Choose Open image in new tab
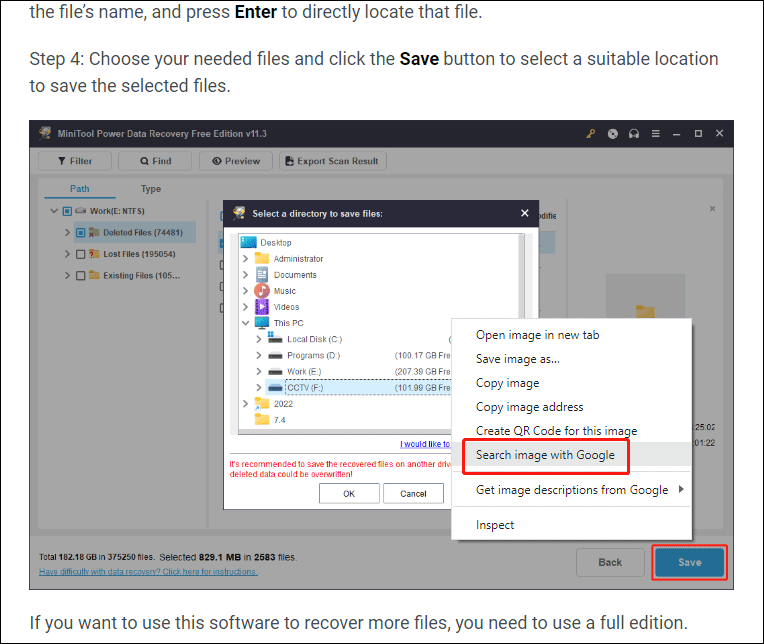The width and height of the screenshot is (764, 644). click(x=572, y=335)
